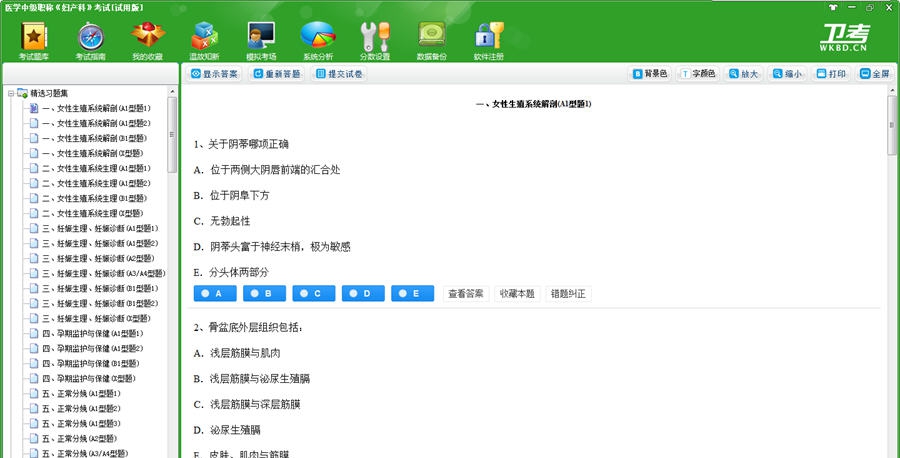Click the 显示答案 show answers button
The width and height of the screenshot is (900, 458).
tap(215, 74)
